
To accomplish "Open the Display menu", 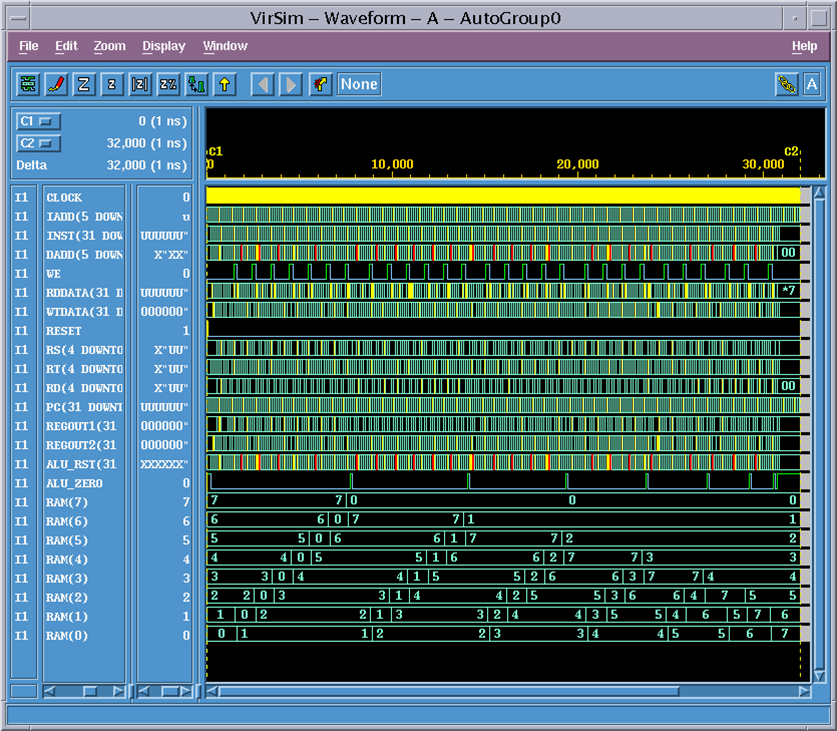I will point(163,46).
